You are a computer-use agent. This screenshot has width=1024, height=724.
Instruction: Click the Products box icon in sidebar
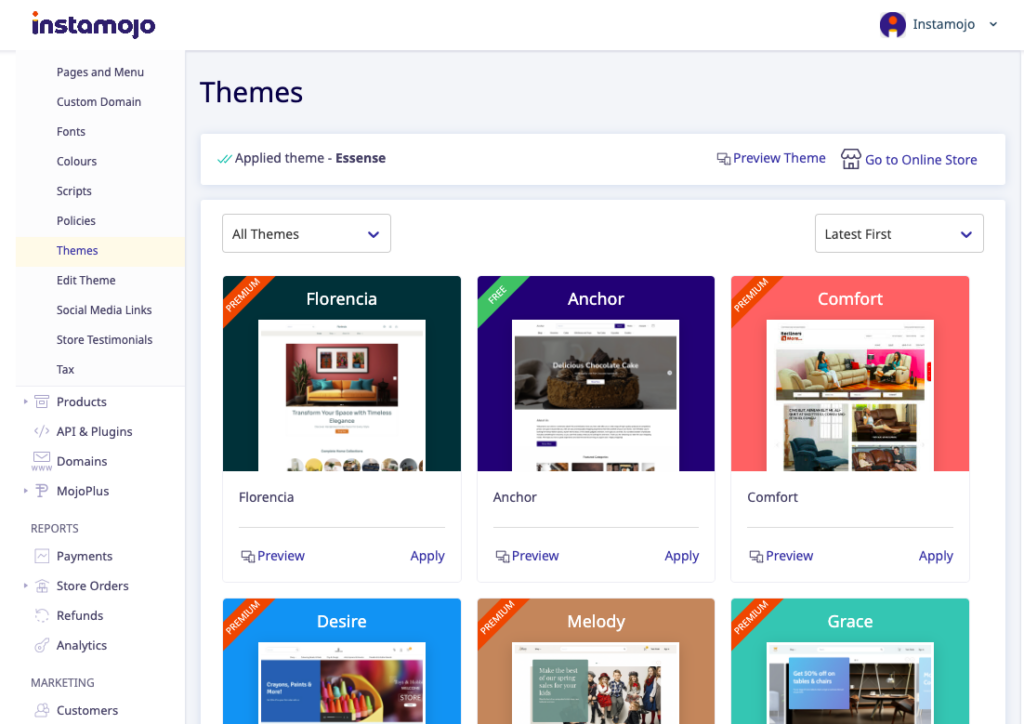[x=42, y=402]
